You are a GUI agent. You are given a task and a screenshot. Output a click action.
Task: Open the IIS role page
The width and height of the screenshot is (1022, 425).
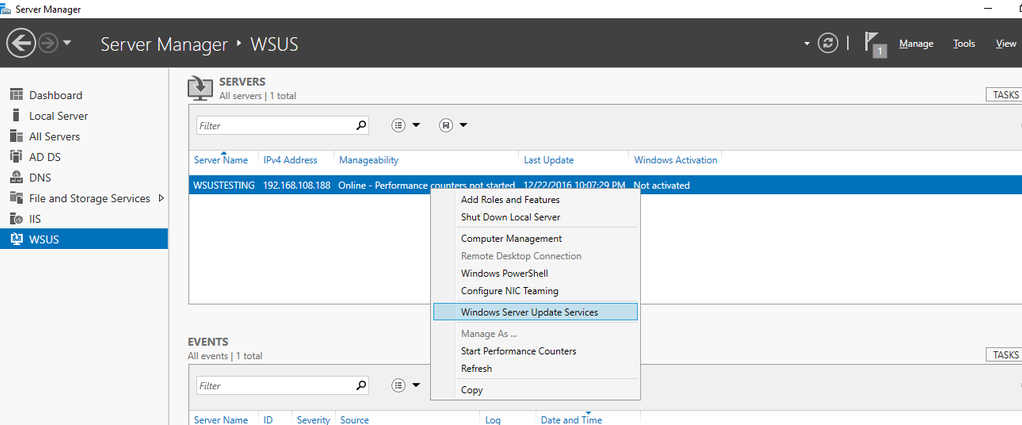[x=83, y=219]
